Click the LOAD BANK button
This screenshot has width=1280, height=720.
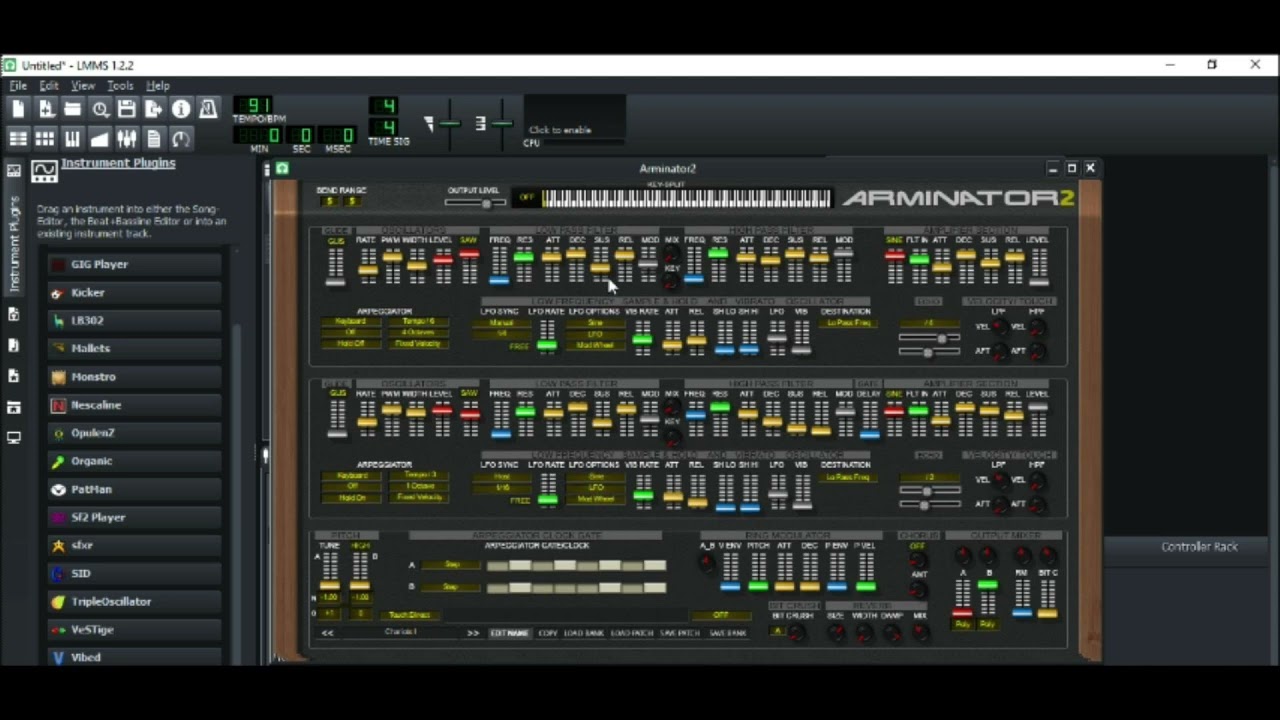[584, 633]
